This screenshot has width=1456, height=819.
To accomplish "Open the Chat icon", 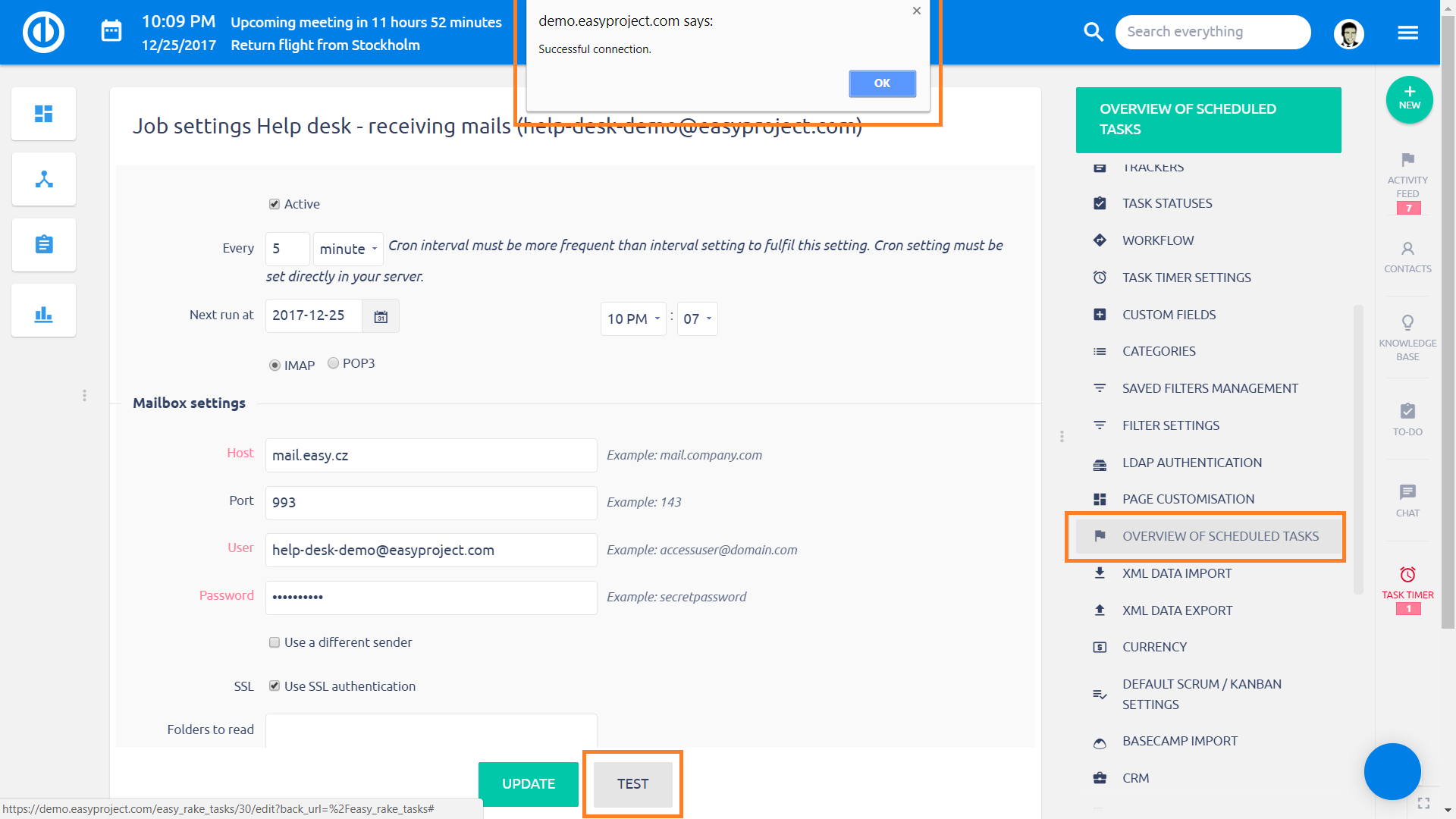I will 1407,492.
